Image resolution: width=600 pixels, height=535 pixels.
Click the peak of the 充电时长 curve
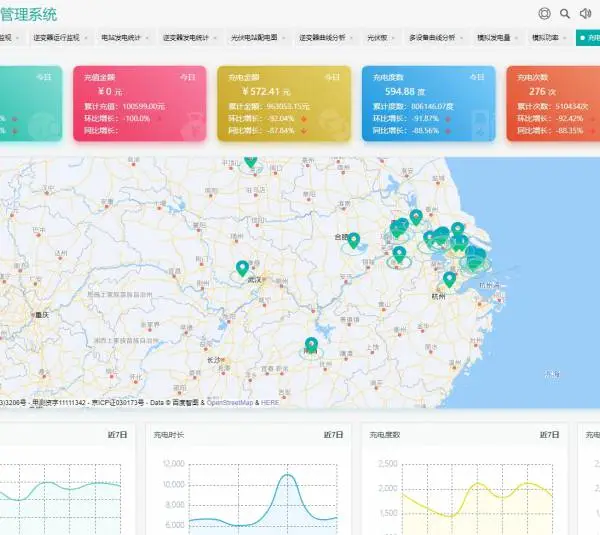pyautogui.click(x=287, y=475)
